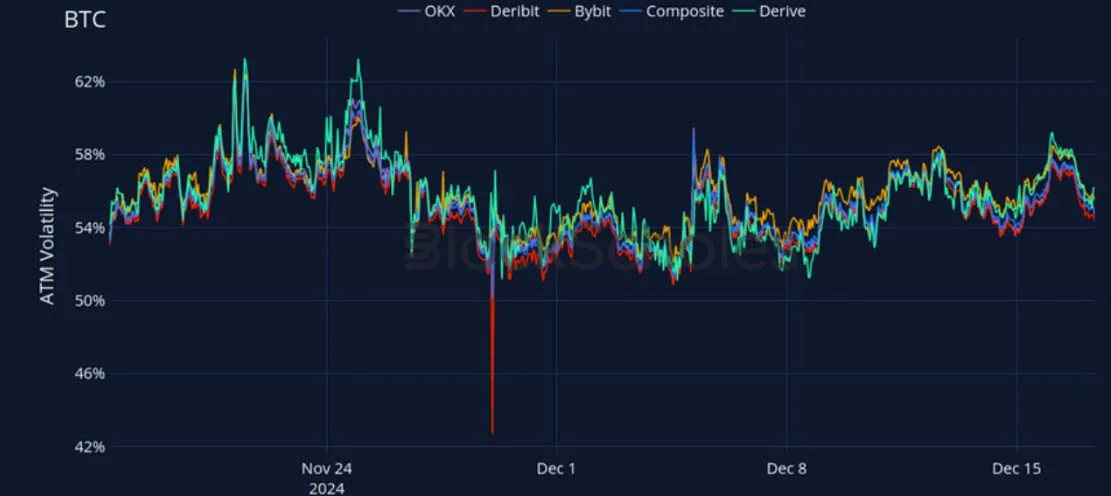Toggle the Derive series legend entry
Screen dimensions: 1111x496
click(770, 11)
